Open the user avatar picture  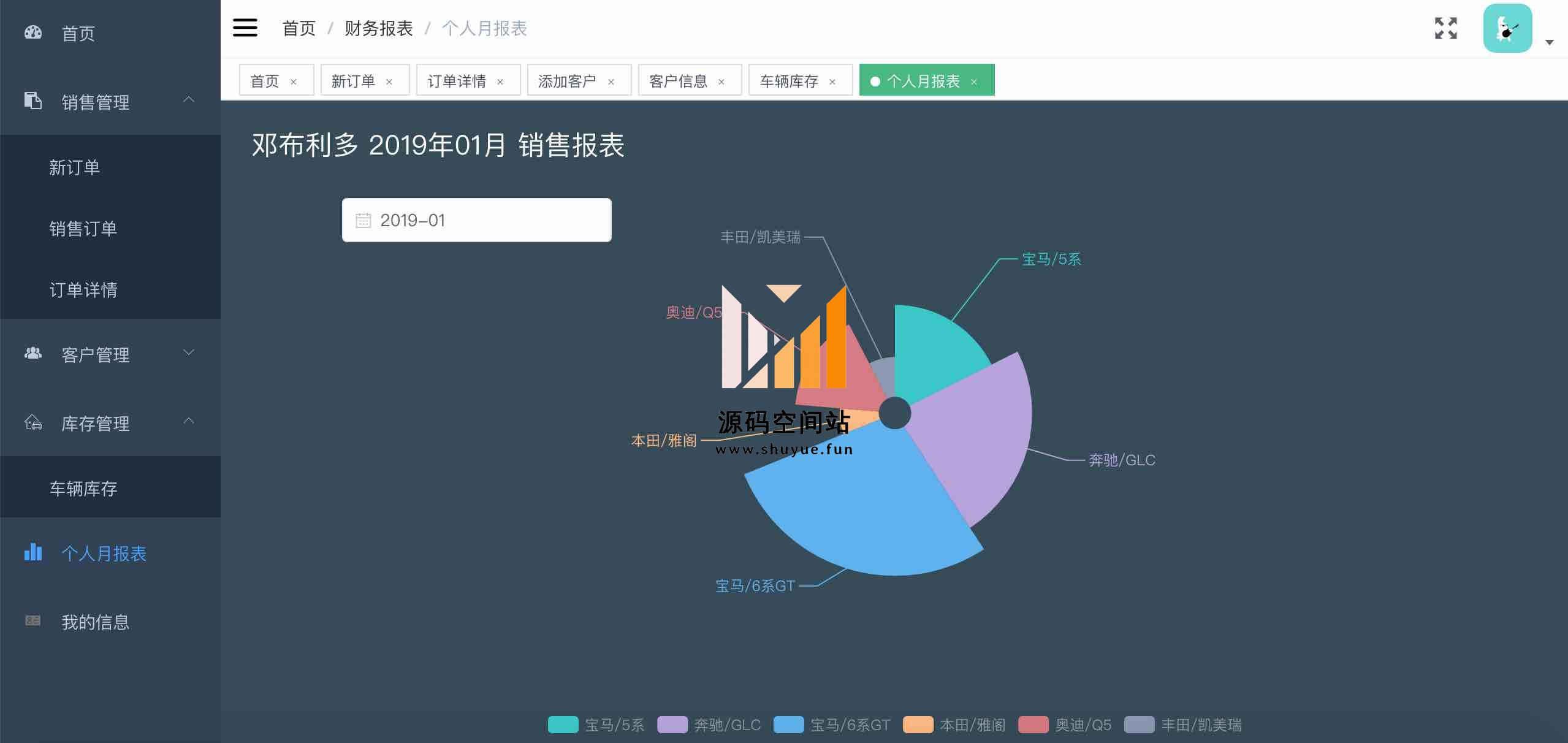(1507, 28)
